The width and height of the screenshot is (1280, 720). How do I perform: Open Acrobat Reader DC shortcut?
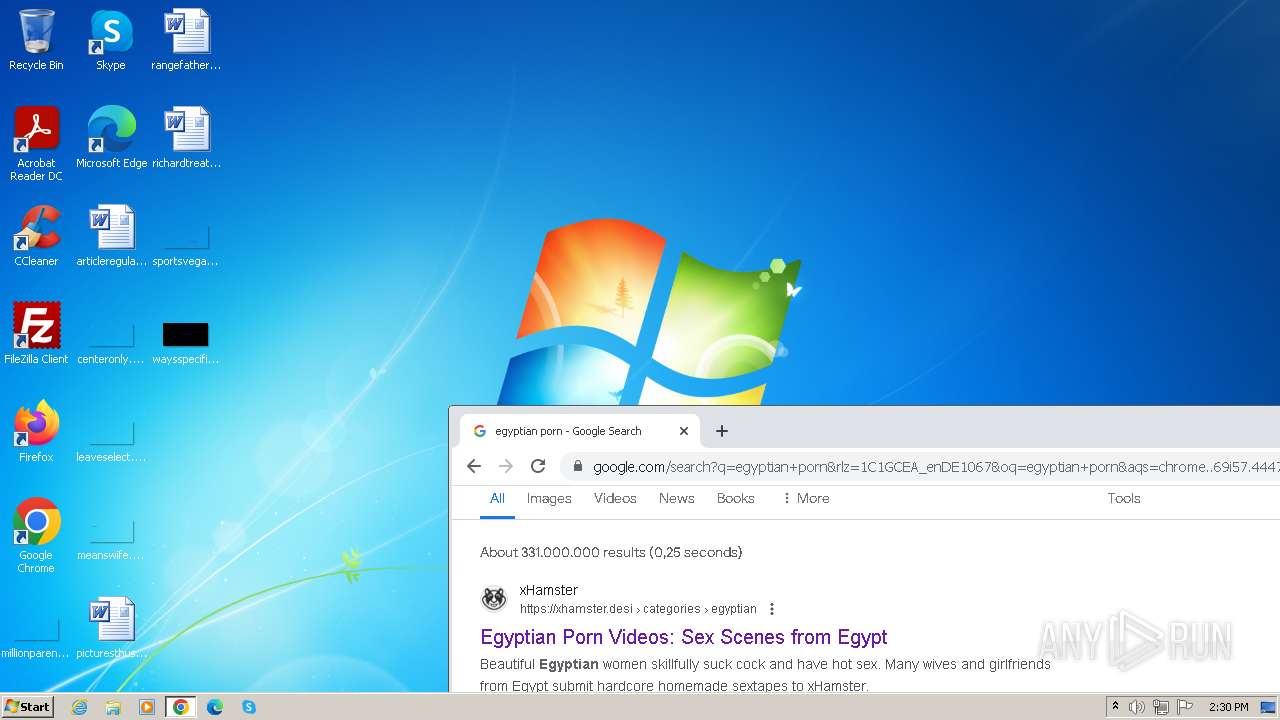[36, 143]
